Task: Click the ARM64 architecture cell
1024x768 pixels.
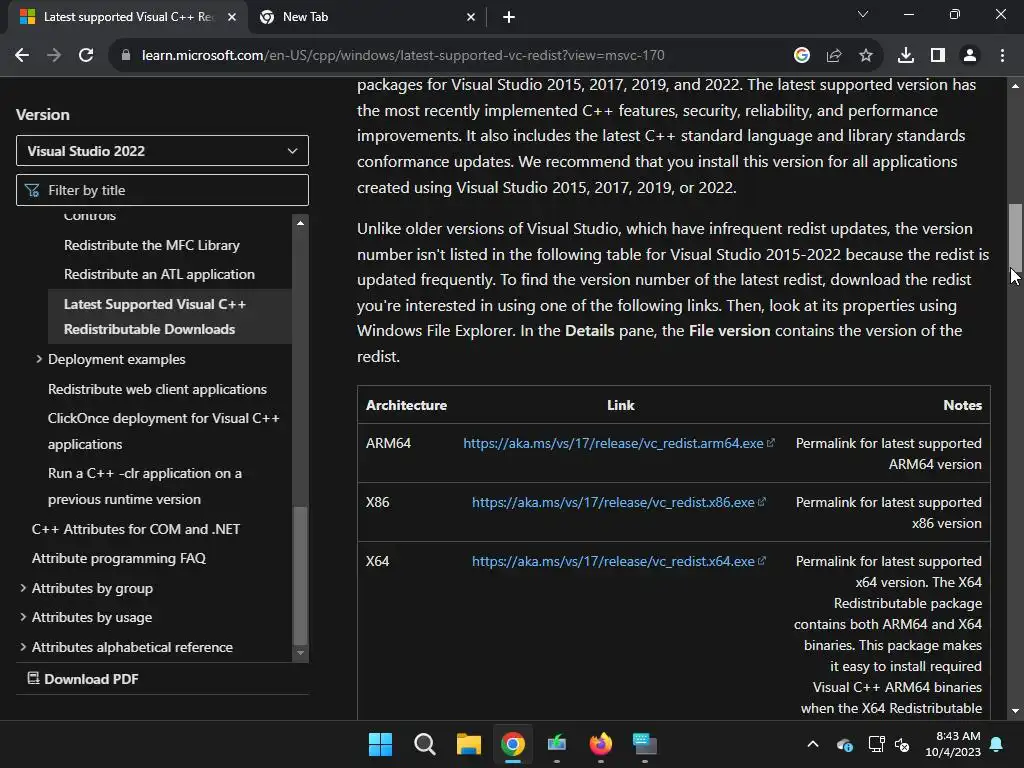Action: (389, 443)
